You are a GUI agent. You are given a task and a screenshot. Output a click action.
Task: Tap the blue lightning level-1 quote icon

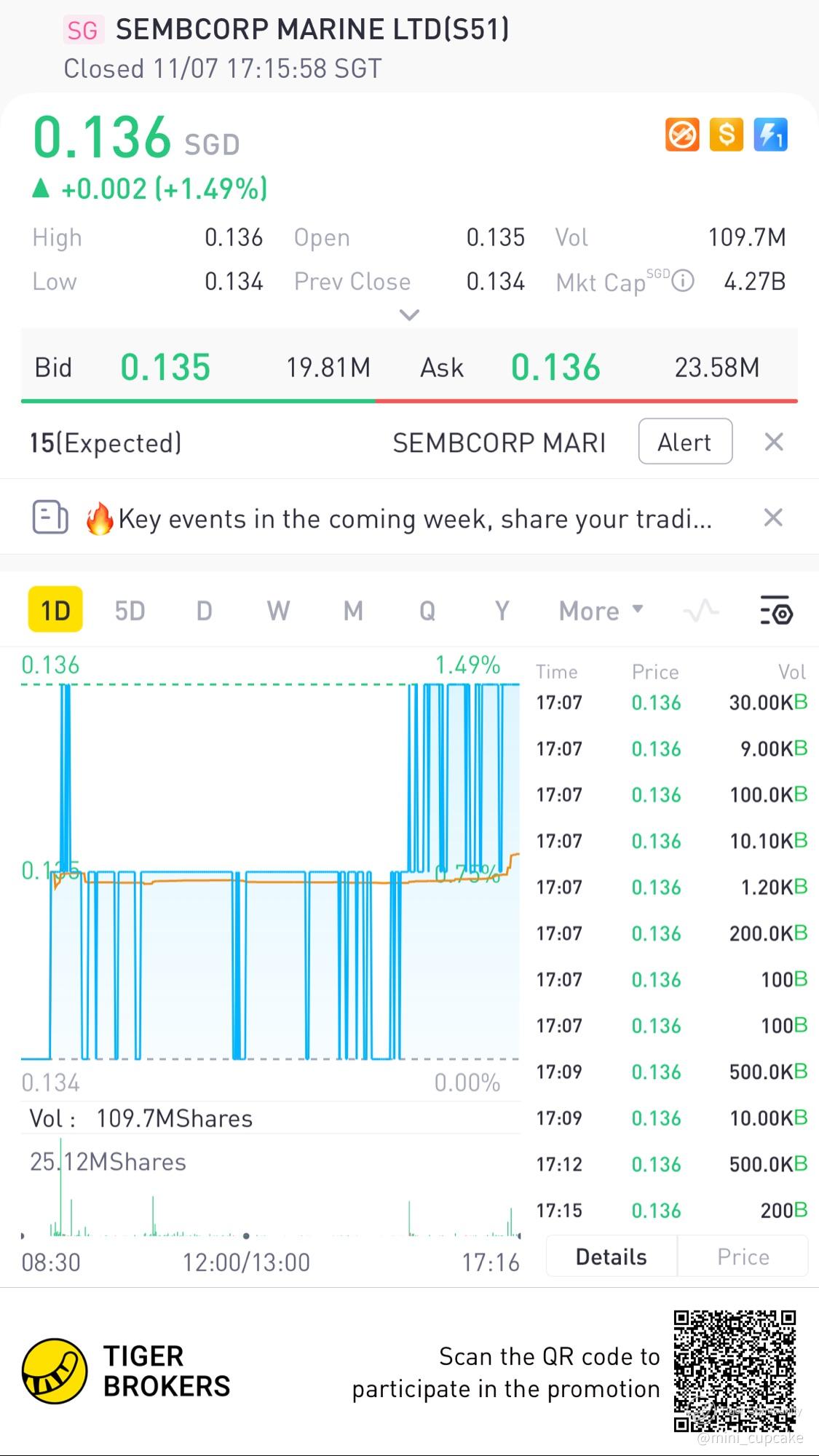(770, 135)
